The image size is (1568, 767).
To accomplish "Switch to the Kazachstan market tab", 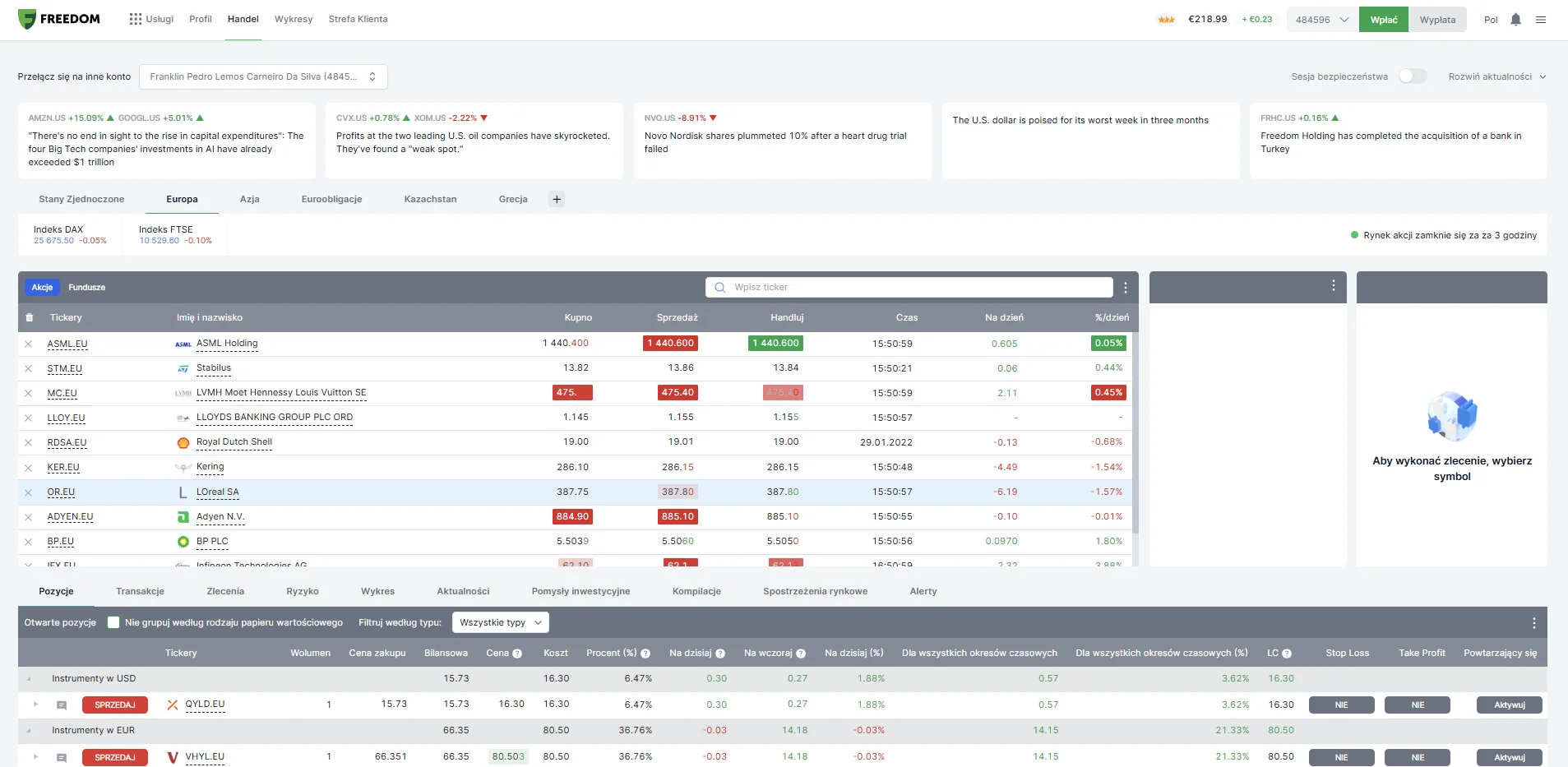I will click(430, 199).
